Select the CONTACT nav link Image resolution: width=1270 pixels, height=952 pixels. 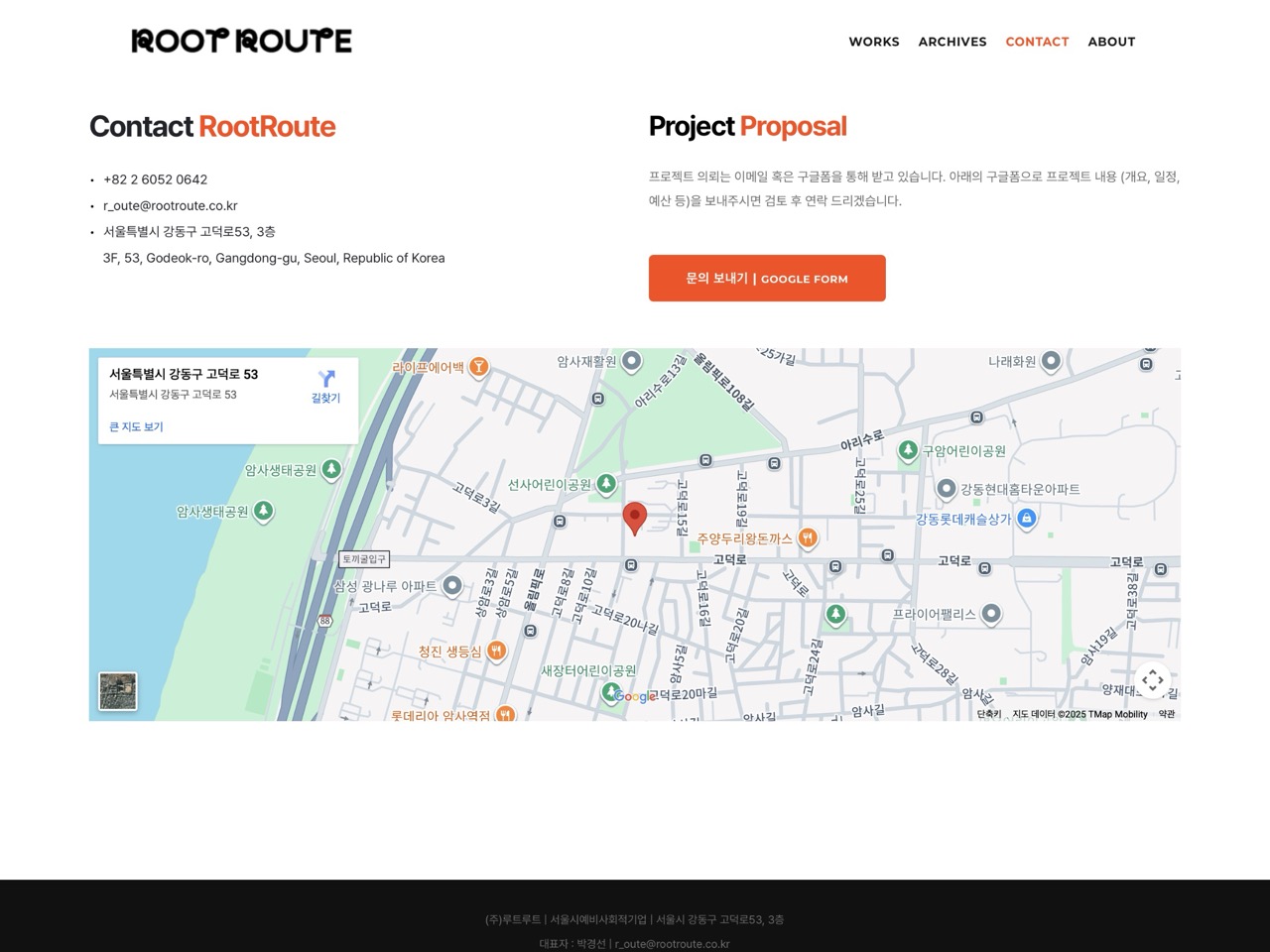point(1037,42)
